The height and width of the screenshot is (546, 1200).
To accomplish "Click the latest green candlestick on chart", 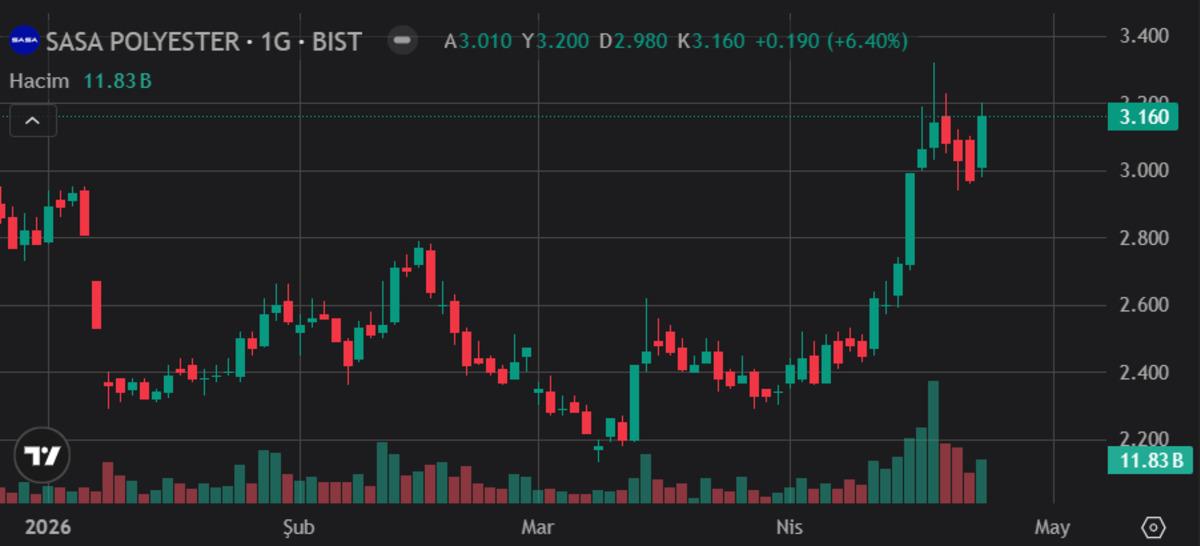I will tap(982, 142).
